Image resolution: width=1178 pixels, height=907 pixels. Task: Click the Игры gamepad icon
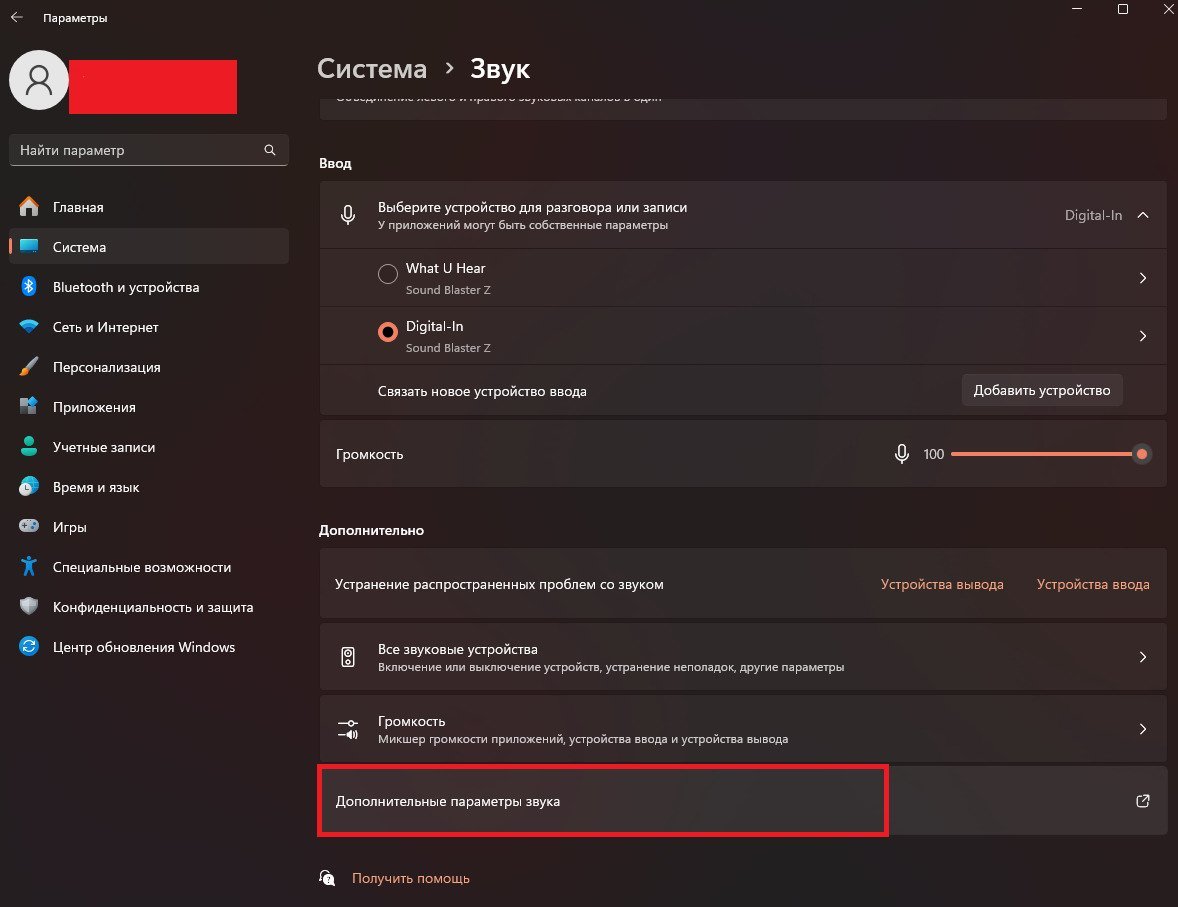[x=29, y=526]
